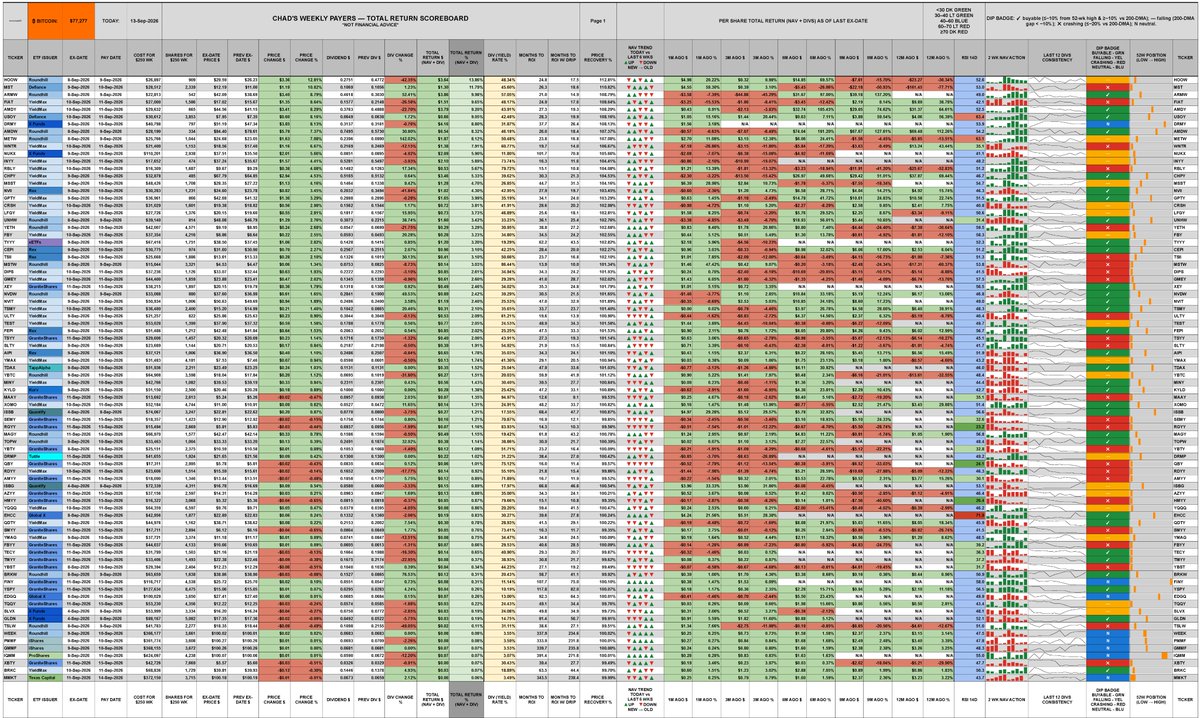The height and width of the screenshot is (718, 1200).
Task: Click MST's 2,339 shares cell
Action: tap(179, 87)
